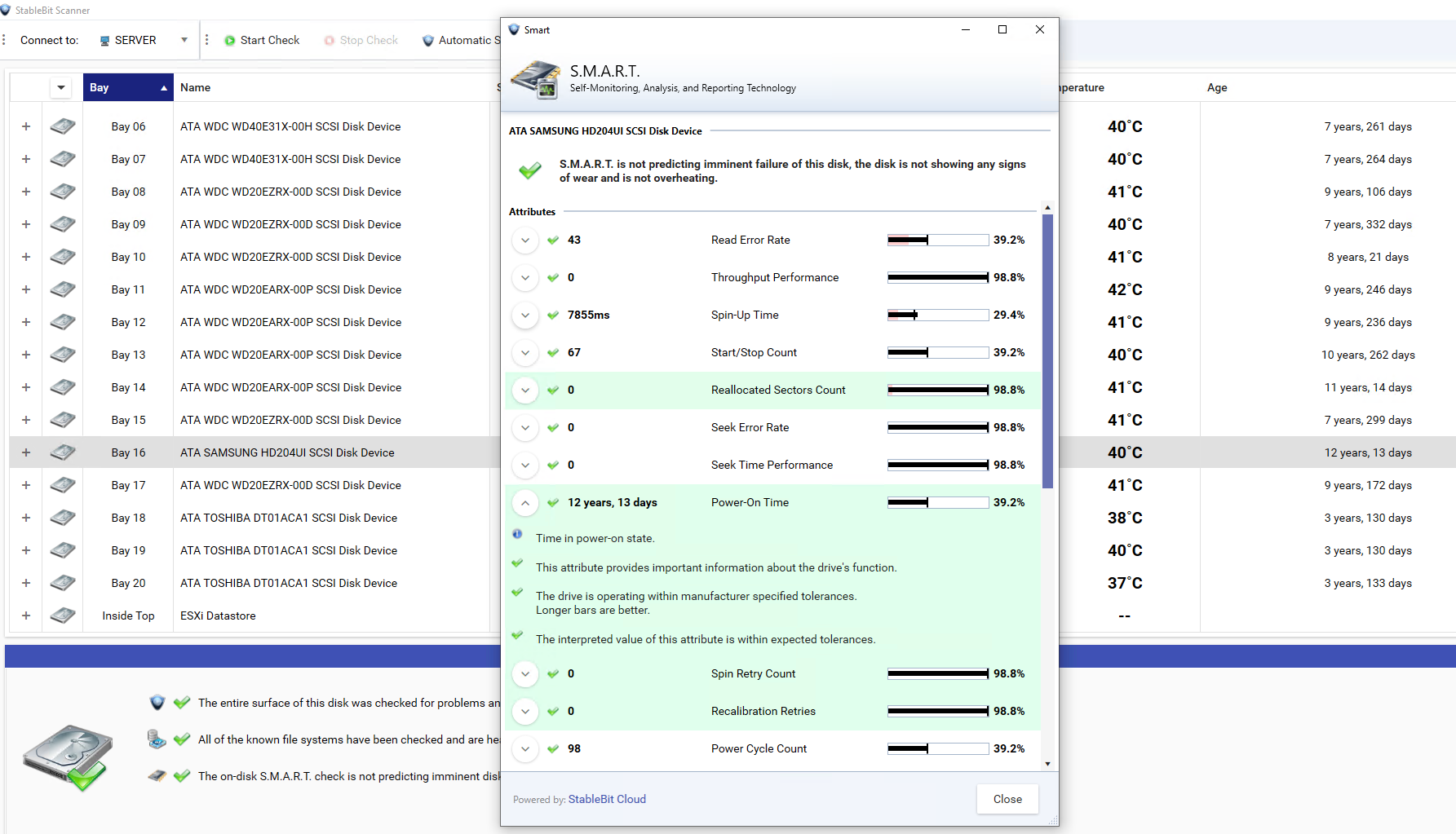Click the file system check icon in bottom panel
This screenshot has height=834, width=1456.
pyautogui.click(x=157, y=739)
